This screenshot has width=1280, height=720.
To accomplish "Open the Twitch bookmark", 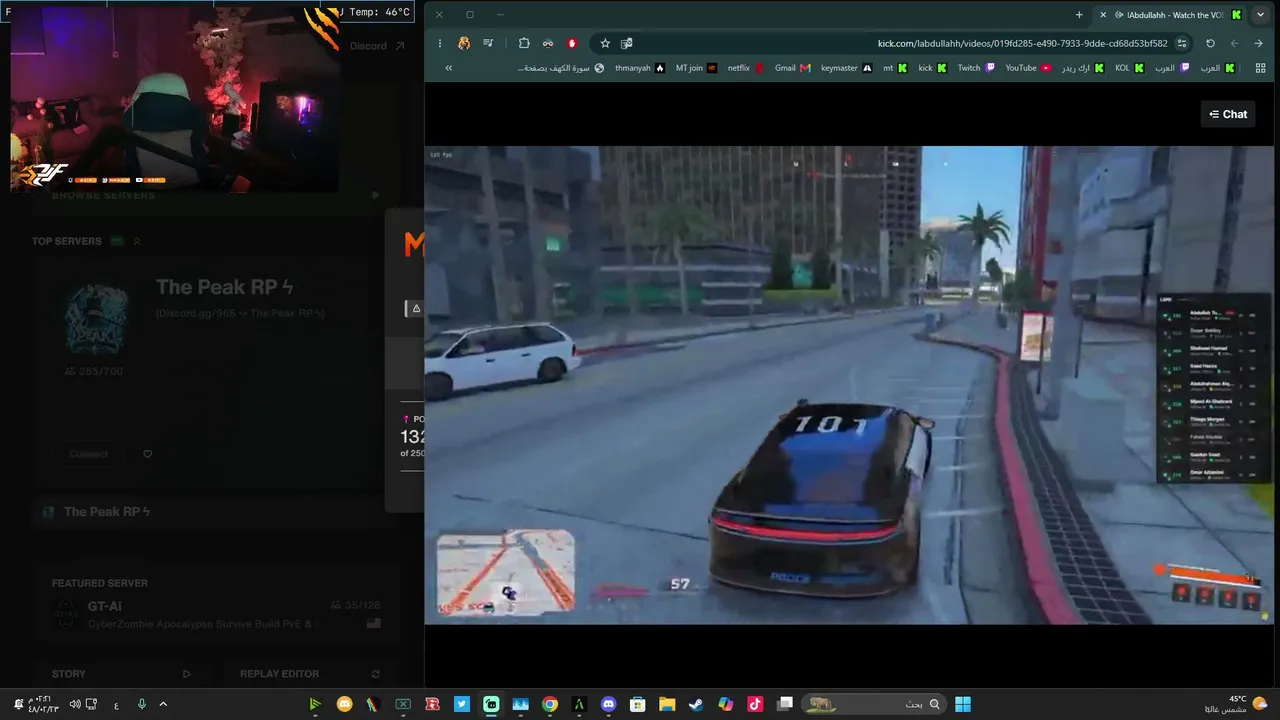I will (976, 68).
